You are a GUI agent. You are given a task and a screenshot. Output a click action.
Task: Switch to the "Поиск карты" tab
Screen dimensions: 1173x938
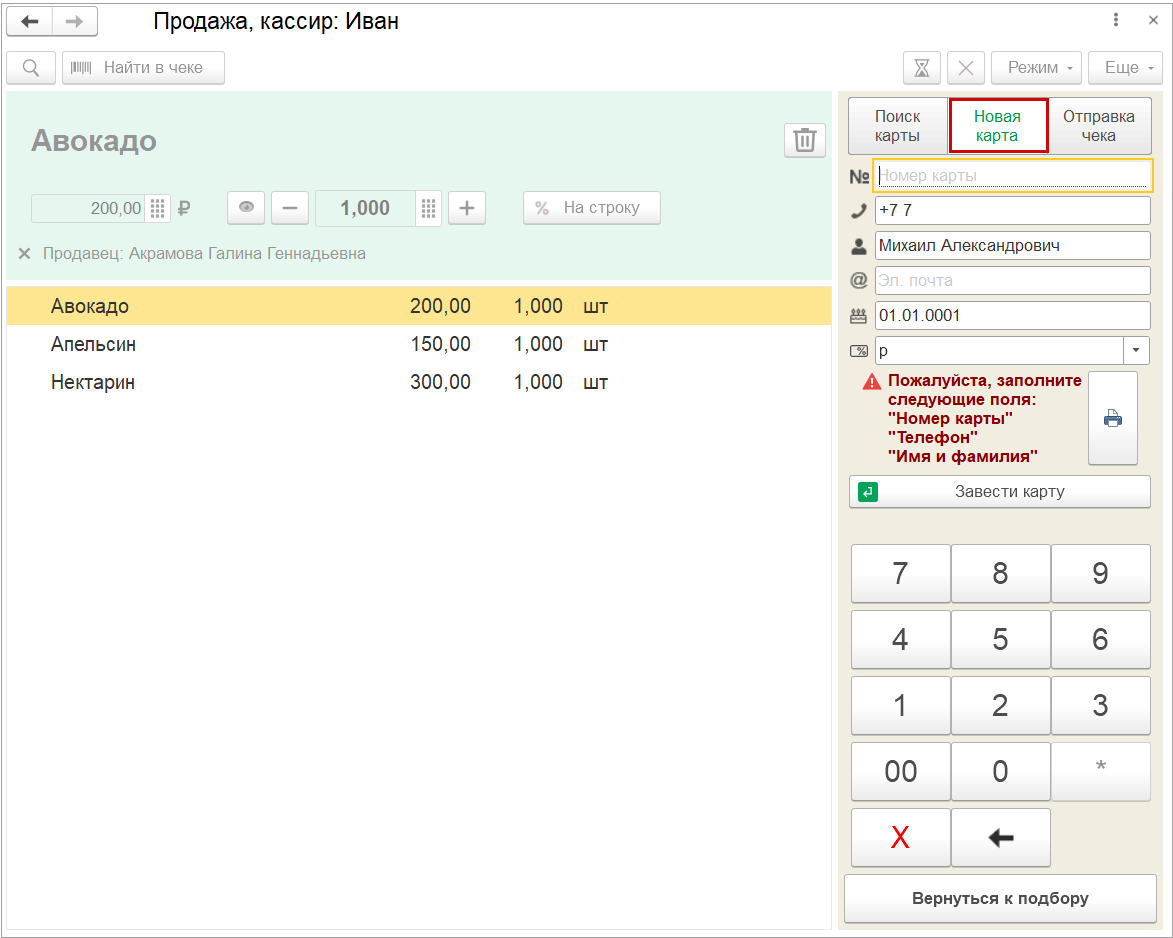898,126
